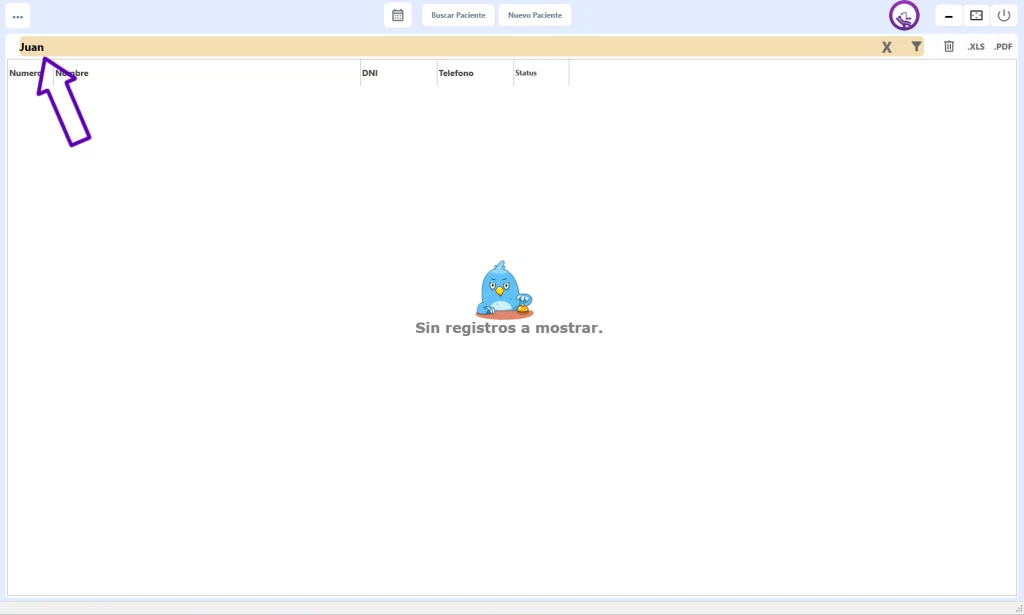Screen dimensions: 1024x615
Task: Export the list to .XLS
Action: pyautogui.click(x=976, y=47)
